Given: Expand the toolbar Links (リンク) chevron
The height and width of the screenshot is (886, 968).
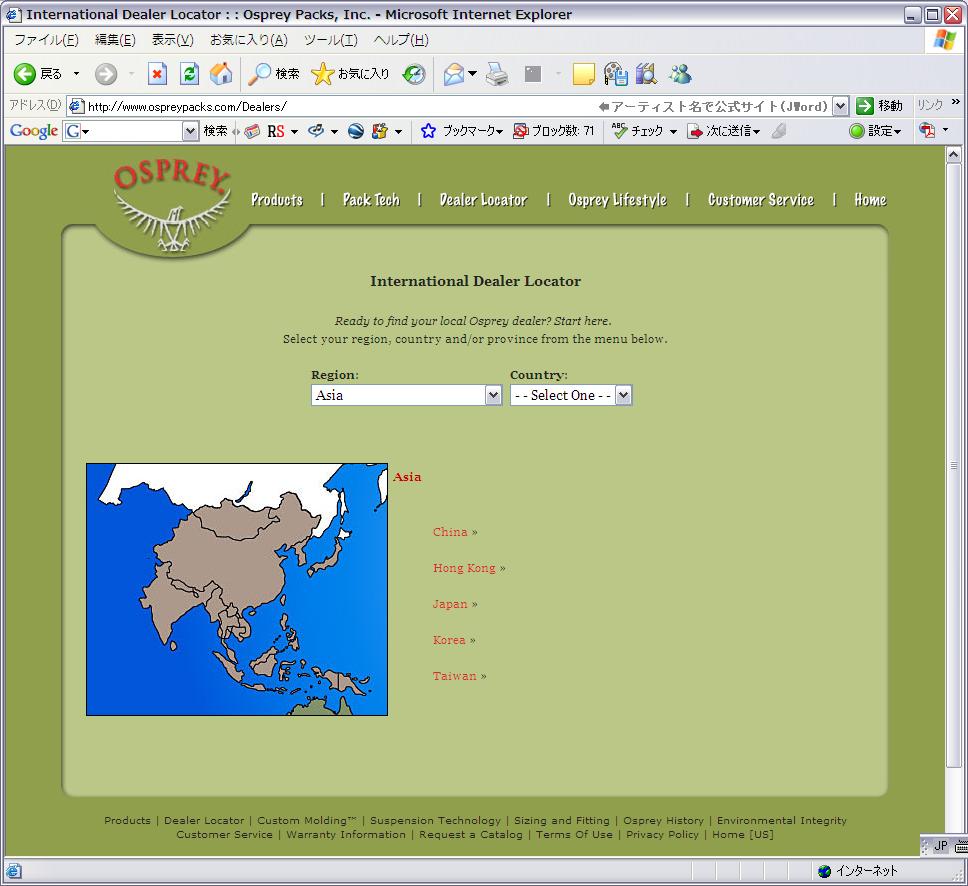Looking at the screenshot, I should pos(956,102).
